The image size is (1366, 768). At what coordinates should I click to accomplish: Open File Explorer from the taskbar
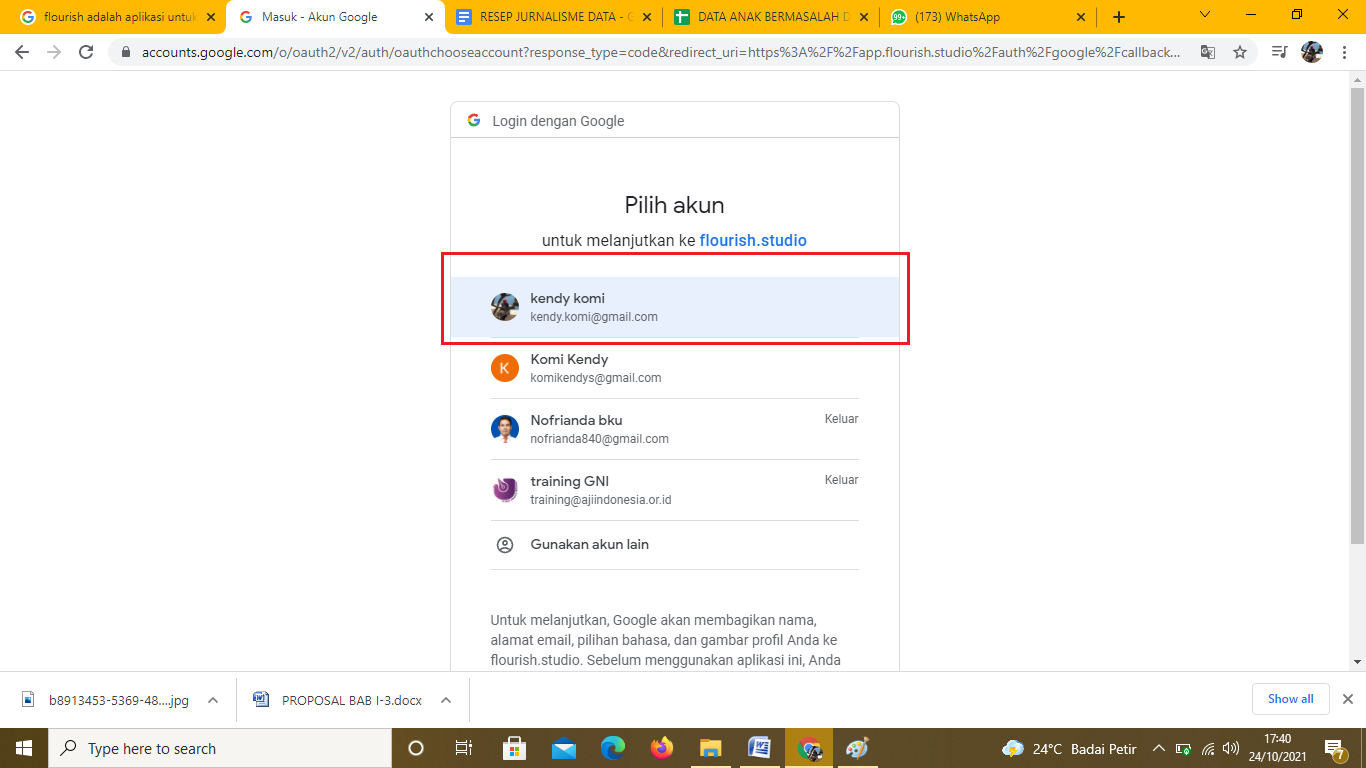click(710, 748)
